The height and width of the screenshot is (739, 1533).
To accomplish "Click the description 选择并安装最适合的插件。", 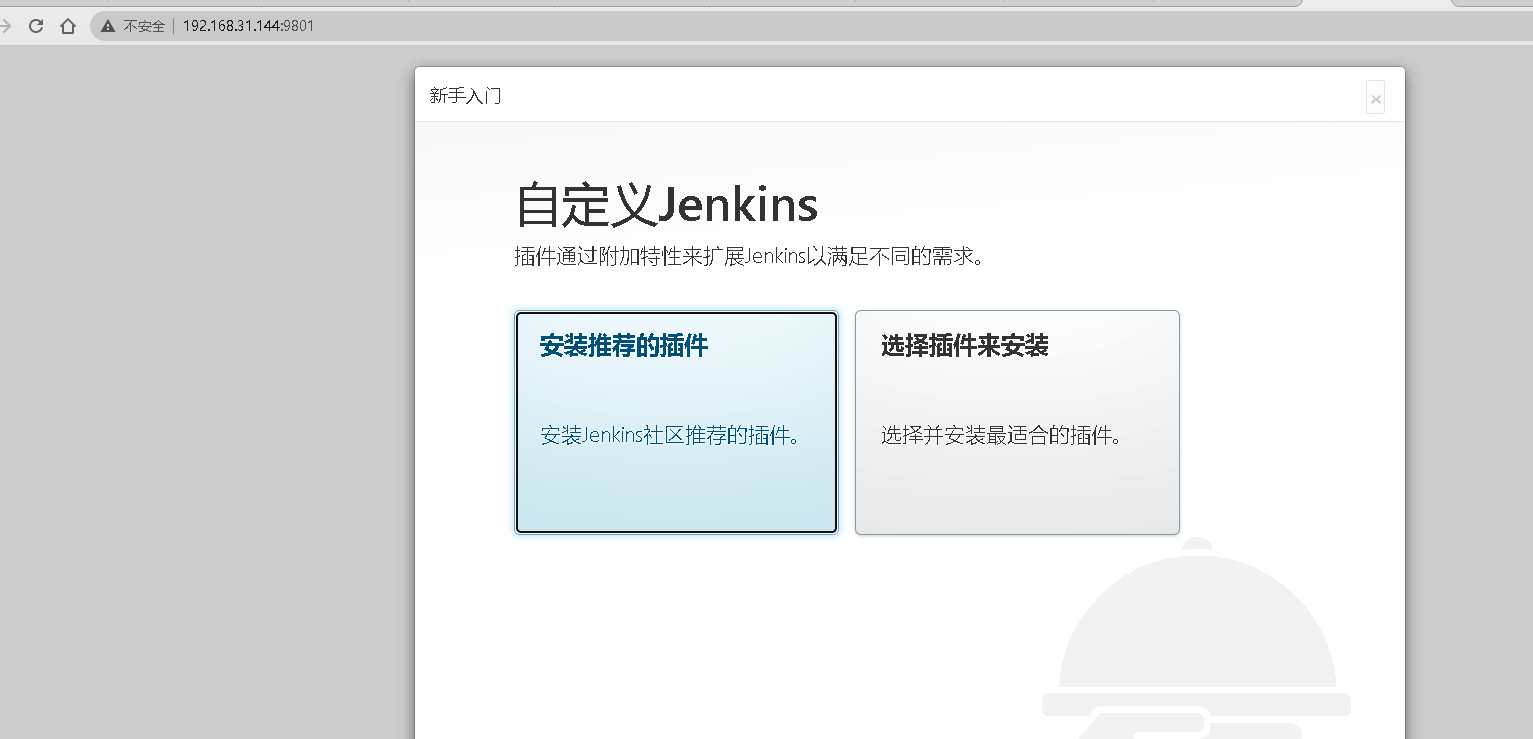I will pyautogui.click(x=1001, y=436).
